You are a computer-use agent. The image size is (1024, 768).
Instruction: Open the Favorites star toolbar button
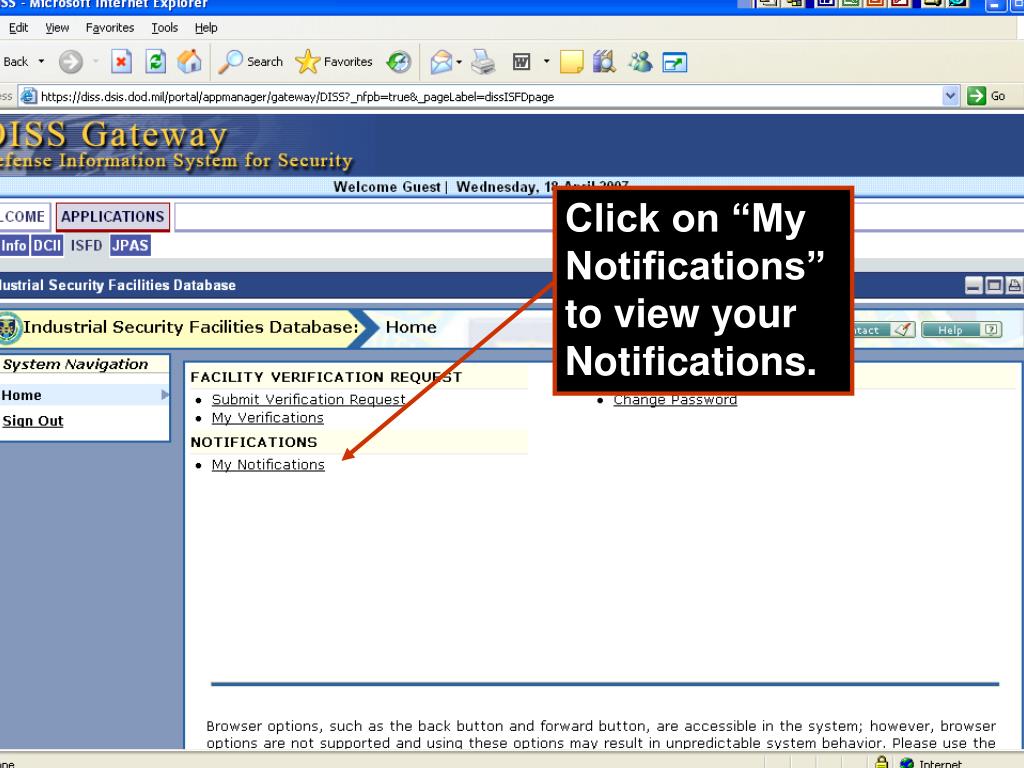coord(334,62)
